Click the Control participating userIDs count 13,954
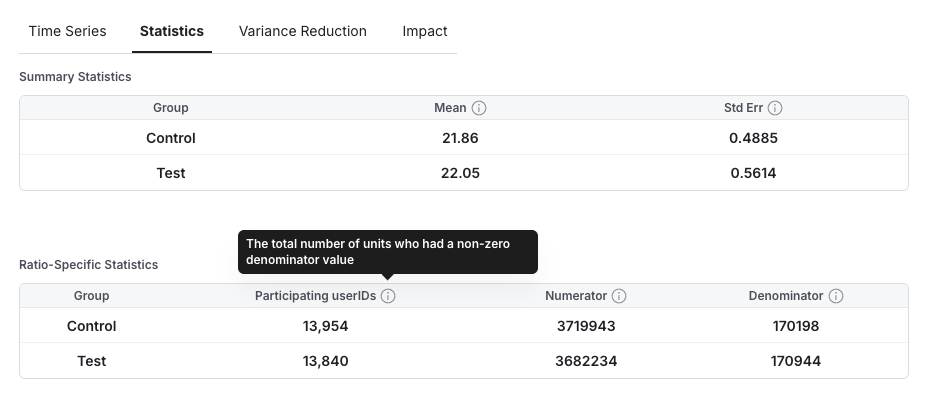Image resolution: width=934 pixels, height=408 pixels. [x=326, y=326]
